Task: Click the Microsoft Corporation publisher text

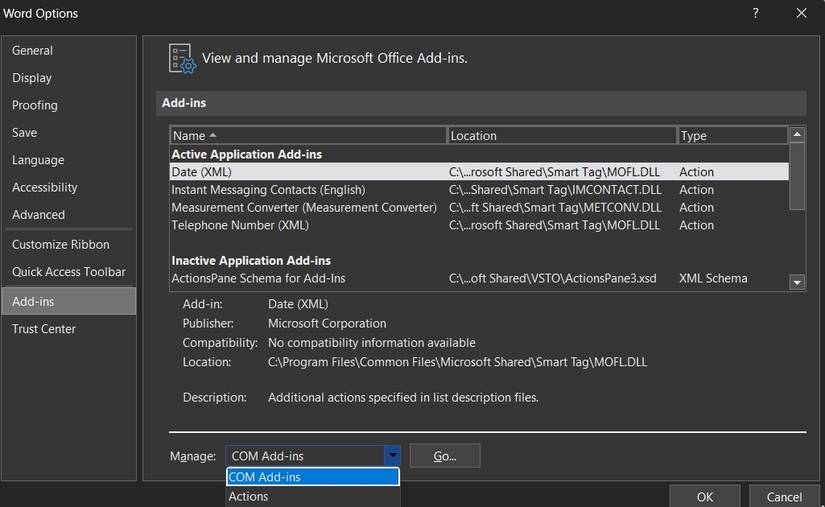Action: pyautogui.click(x=327, y=323)
